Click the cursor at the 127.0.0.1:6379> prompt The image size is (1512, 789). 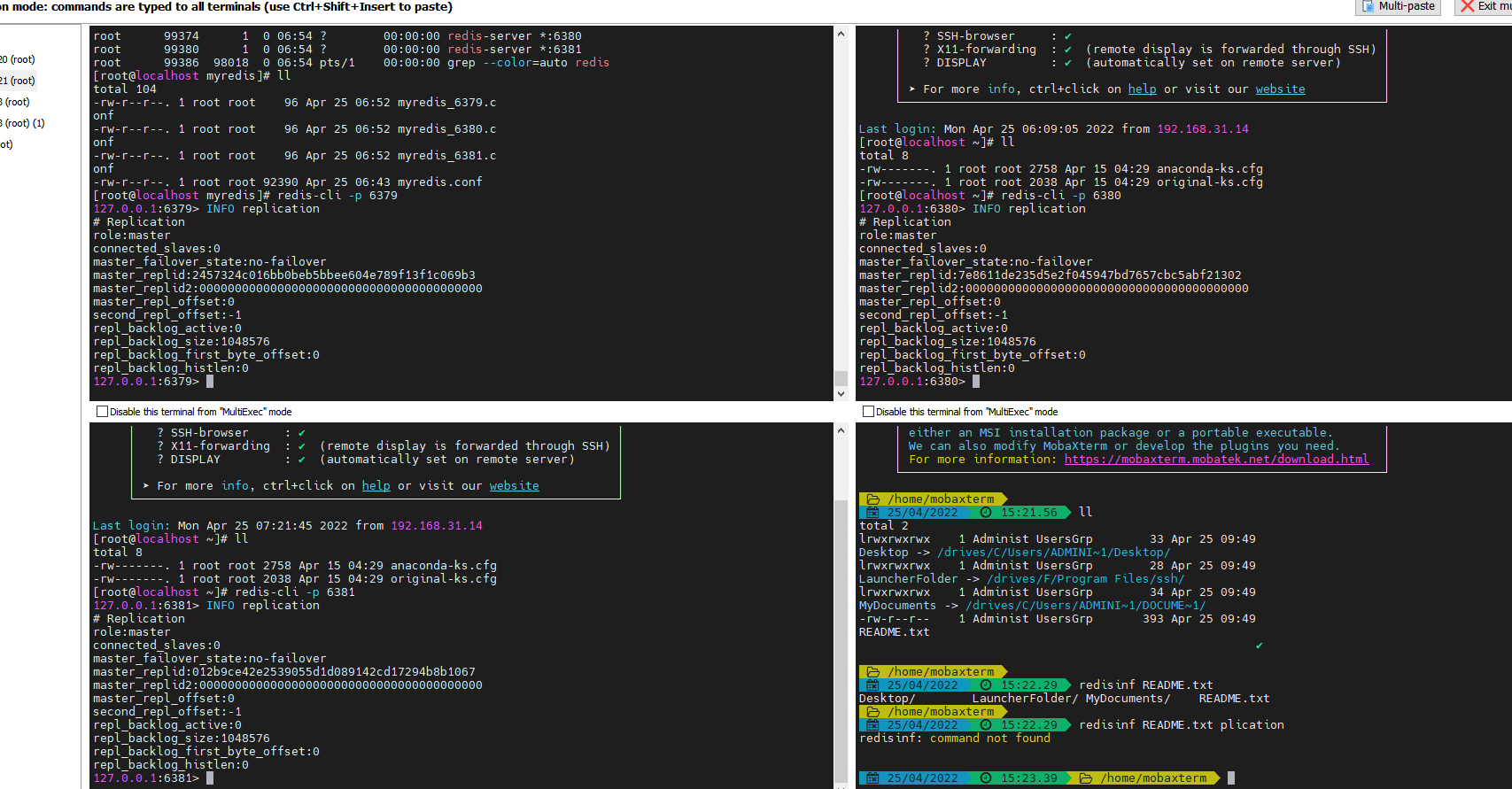coord(210,382)
